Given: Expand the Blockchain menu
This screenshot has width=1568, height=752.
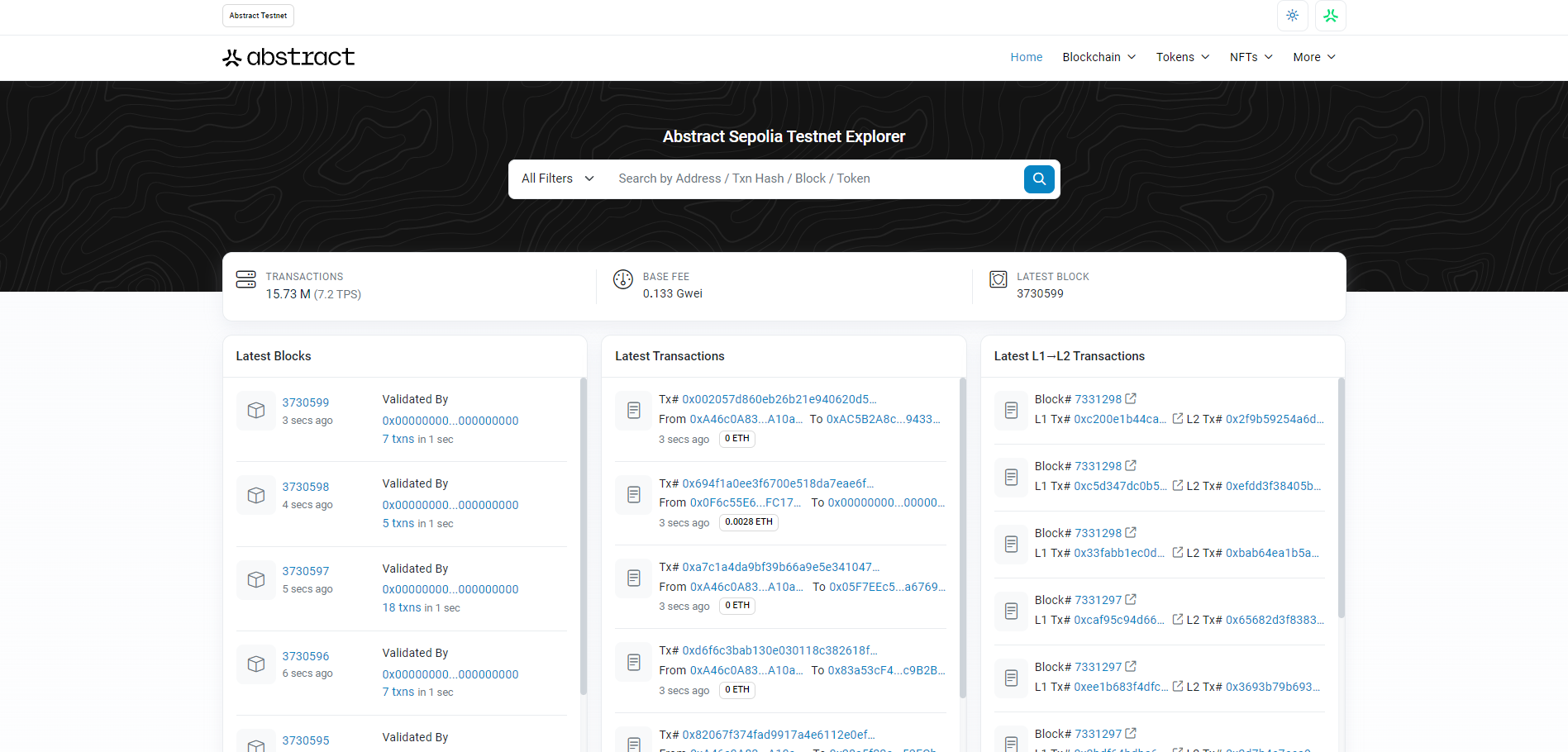Looking at the screenshot, I should point(1099,57).
